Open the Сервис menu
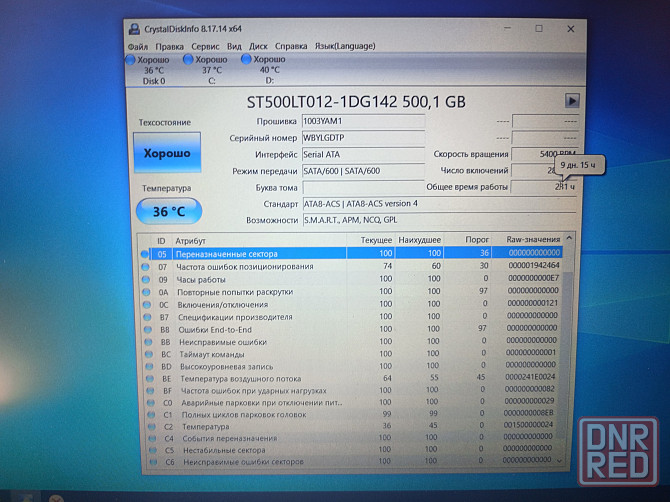The image size is (670, 502). point(205,47)
